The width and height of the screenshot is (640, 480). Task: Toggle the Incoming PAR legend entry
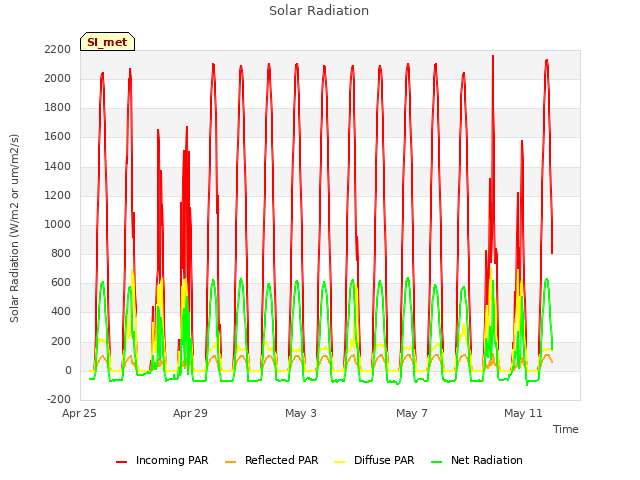[x=162, y=460]
